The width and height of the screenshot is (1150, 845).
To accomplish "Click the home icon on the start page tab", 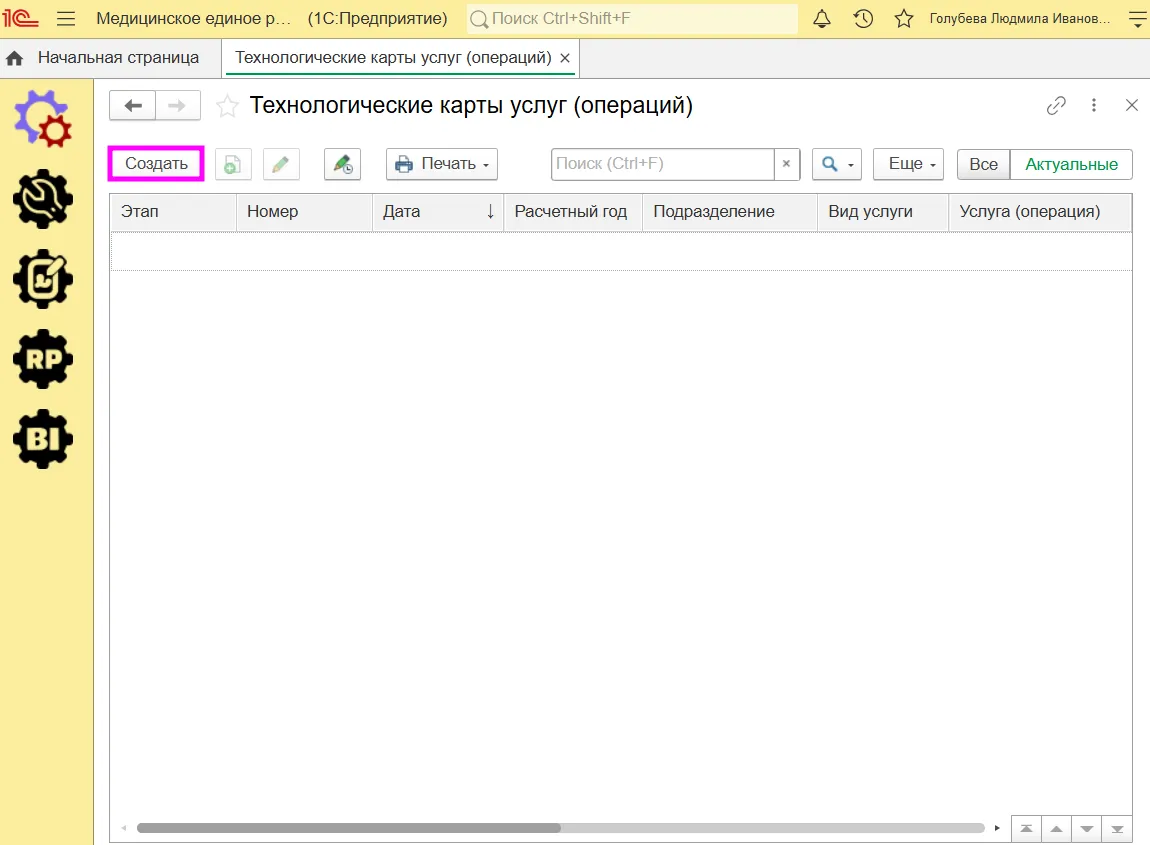I will pyautogui.click(x=15, y=58).
